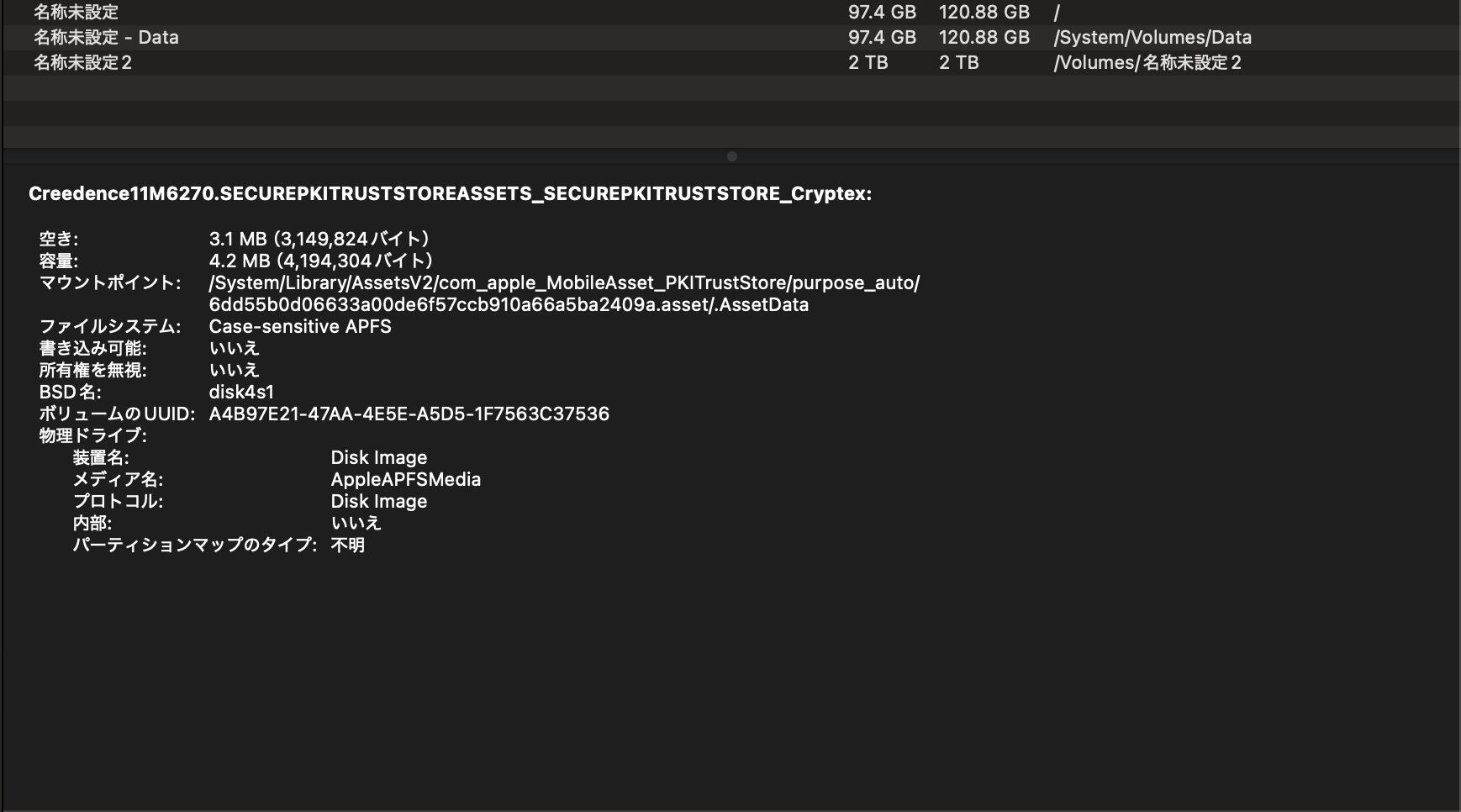
Task: Click the volume UUID value A4B97E21
Action: click(x=409, y=414)
